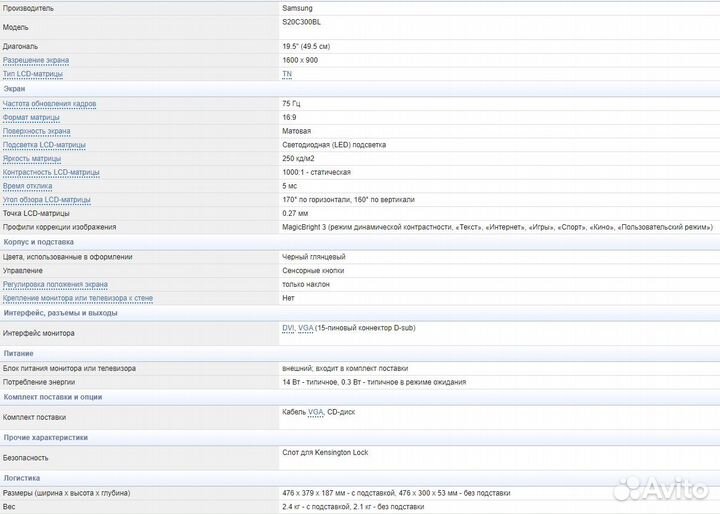
Task: Click the 'Производитель' row label
Action: 28,8
